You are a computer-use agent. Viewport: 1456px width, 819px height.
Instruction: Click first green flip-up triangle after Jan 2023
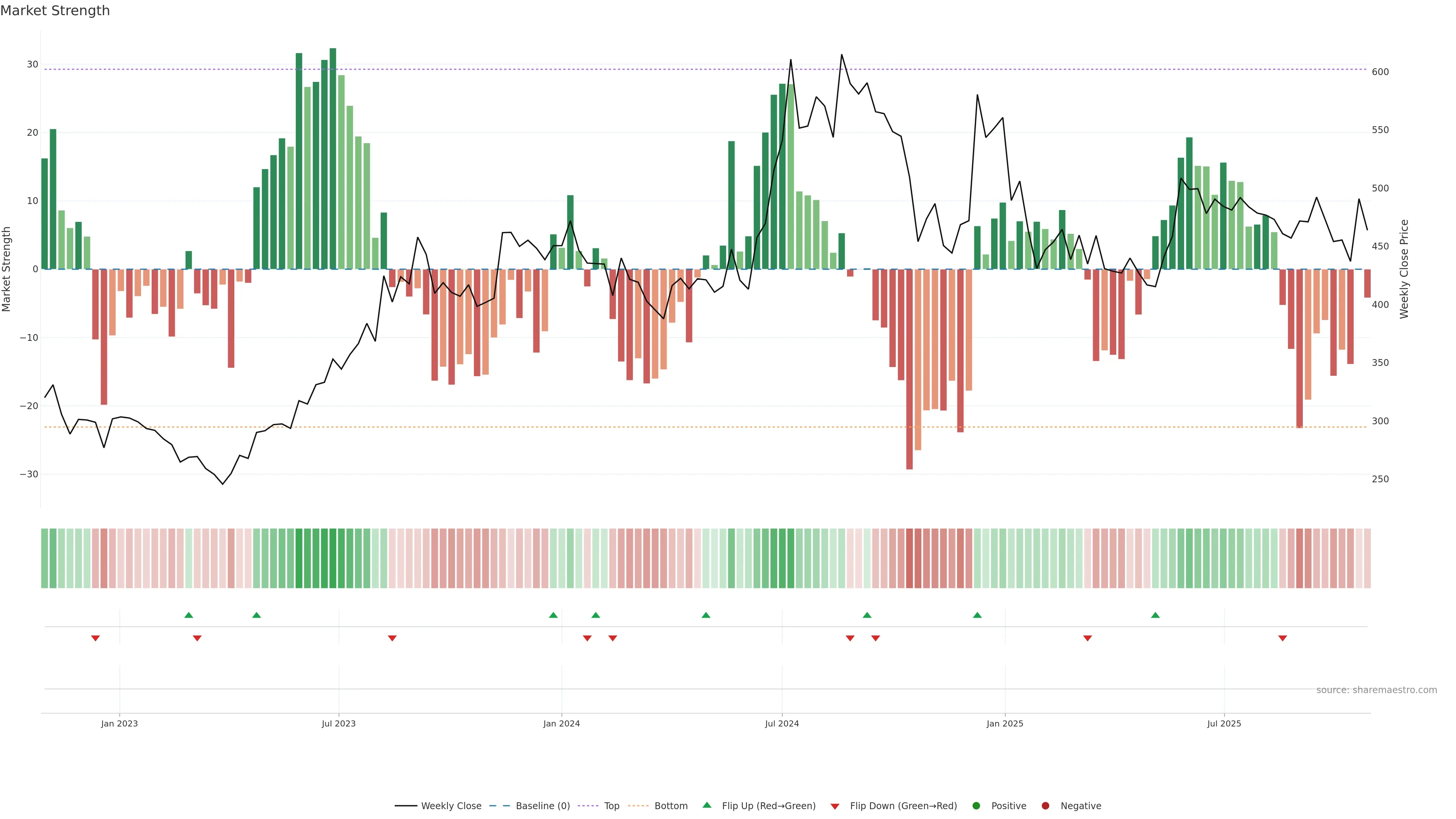pos(189,615)
